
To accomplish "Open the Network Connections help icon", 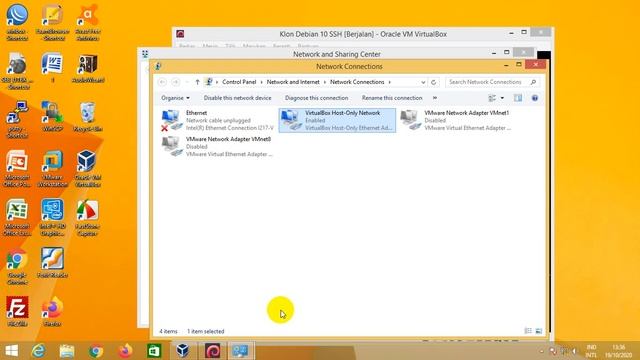I will 535,98.
